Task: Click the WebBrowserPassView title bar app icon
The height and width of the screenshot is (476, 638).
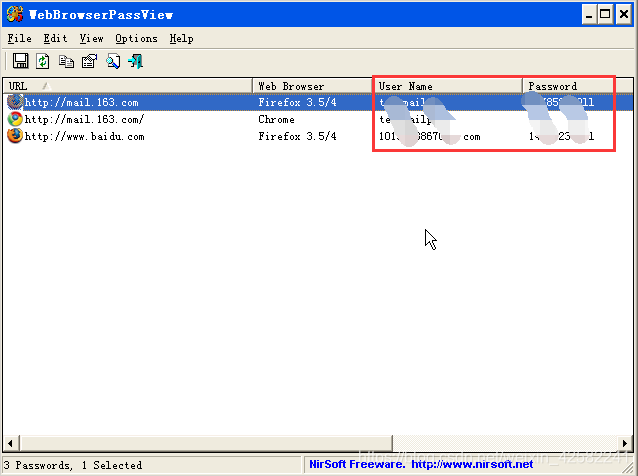Action: (x=15, y=14)
